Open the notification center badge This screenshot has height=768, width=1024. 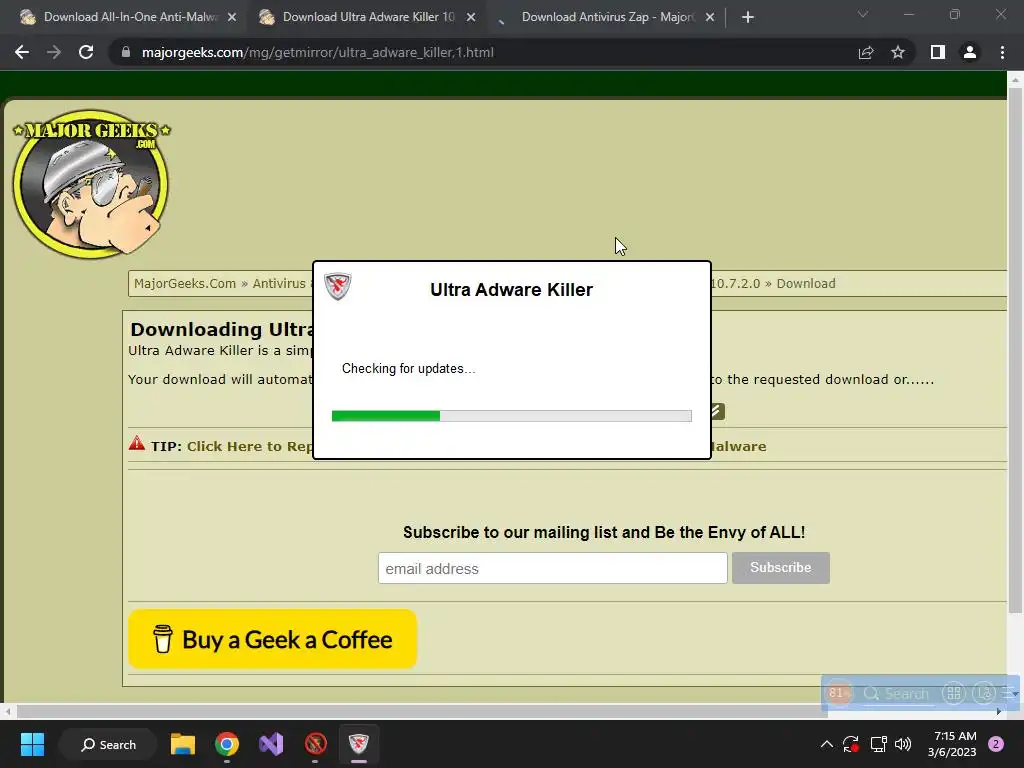996,744
